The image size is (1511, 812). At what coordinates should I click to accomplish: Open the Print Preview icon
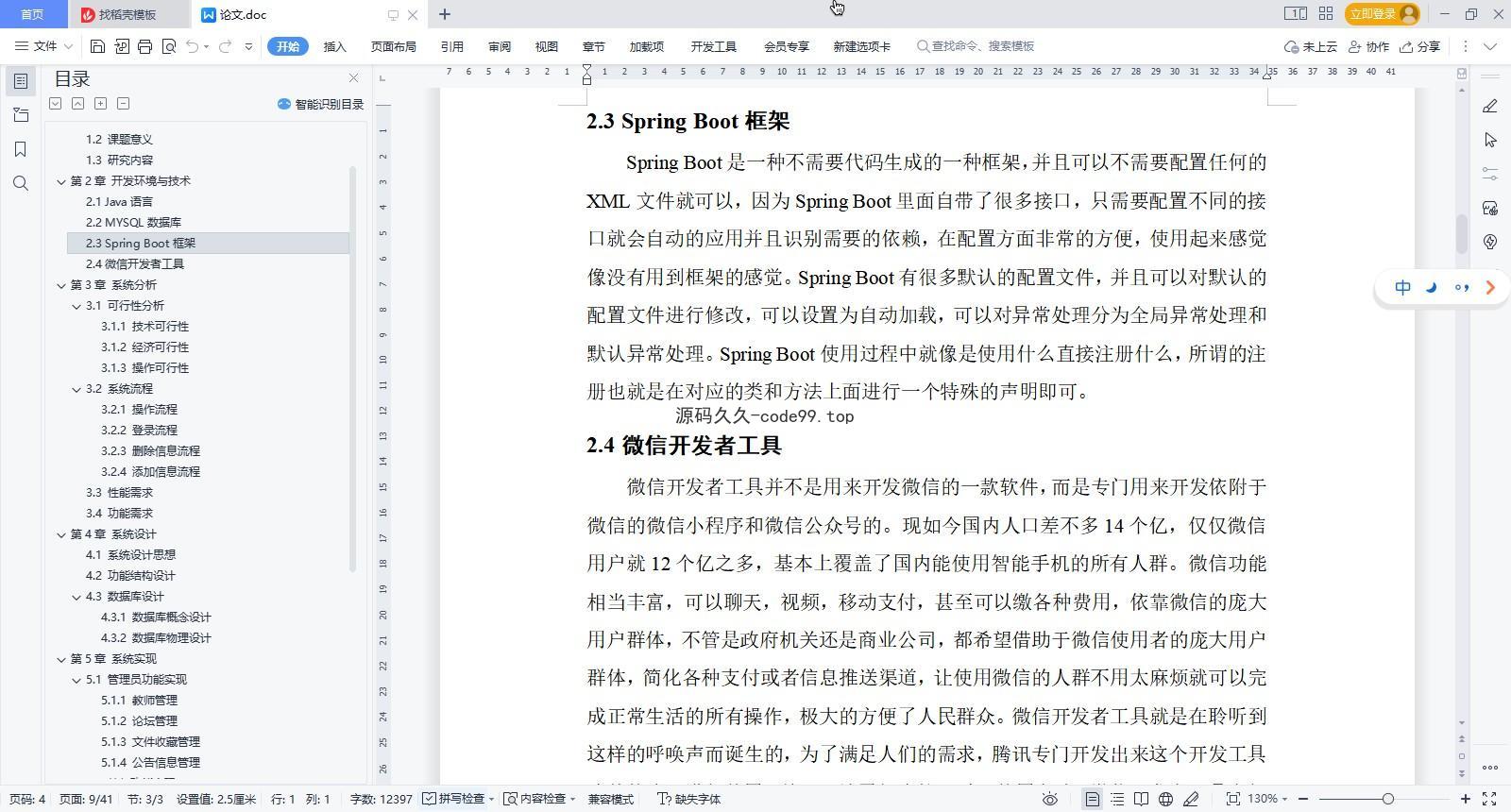pos(169,46)
